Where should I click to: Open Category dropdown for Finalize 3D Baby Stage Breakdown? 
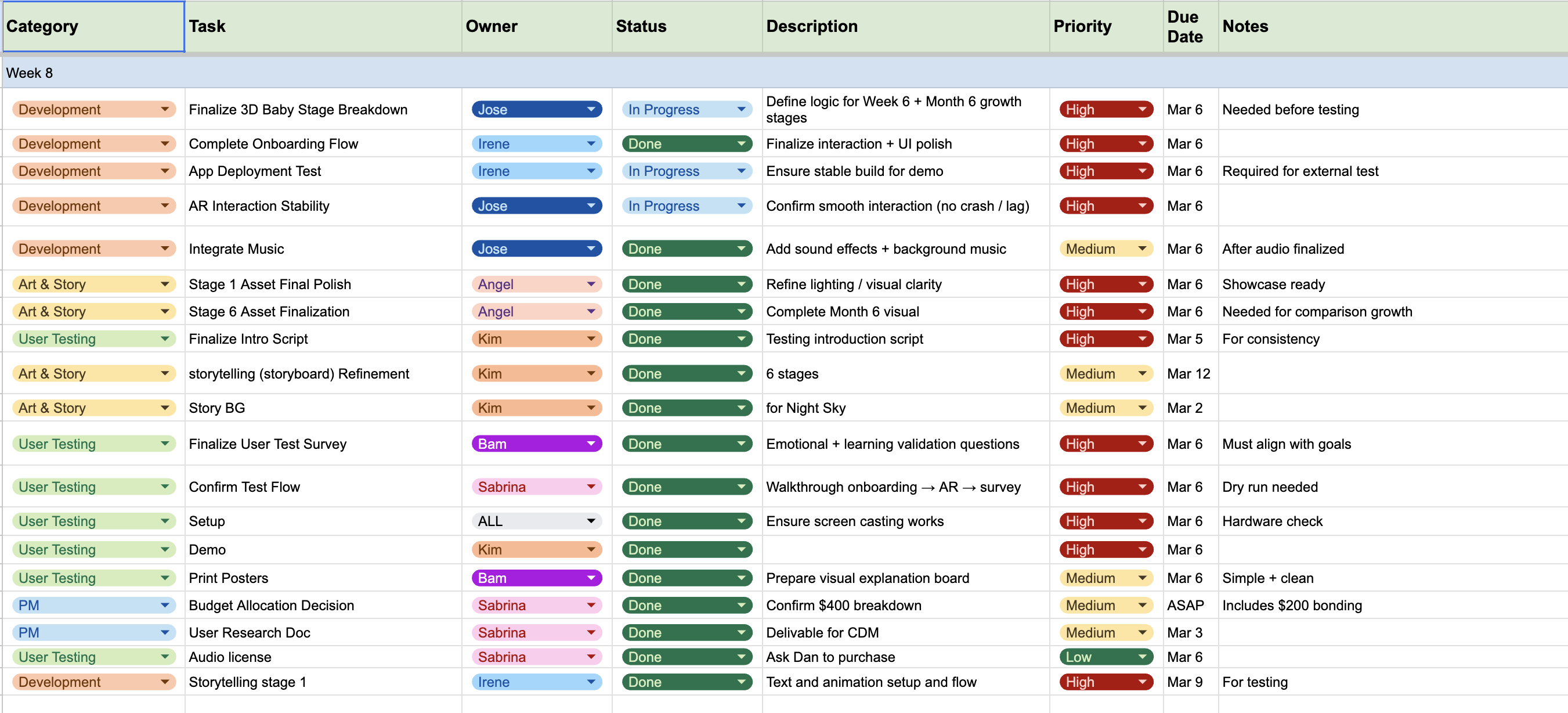click(164, 110)
